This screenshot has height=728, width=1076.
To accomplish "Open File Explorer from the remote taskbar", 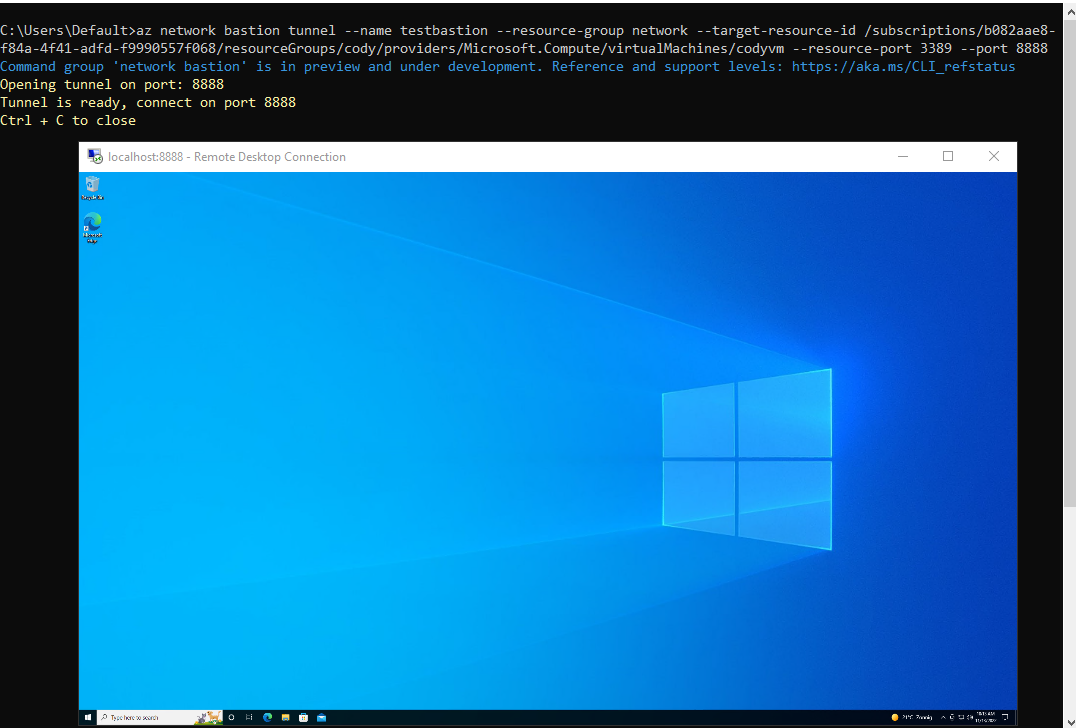I will [x=285, y=717].
